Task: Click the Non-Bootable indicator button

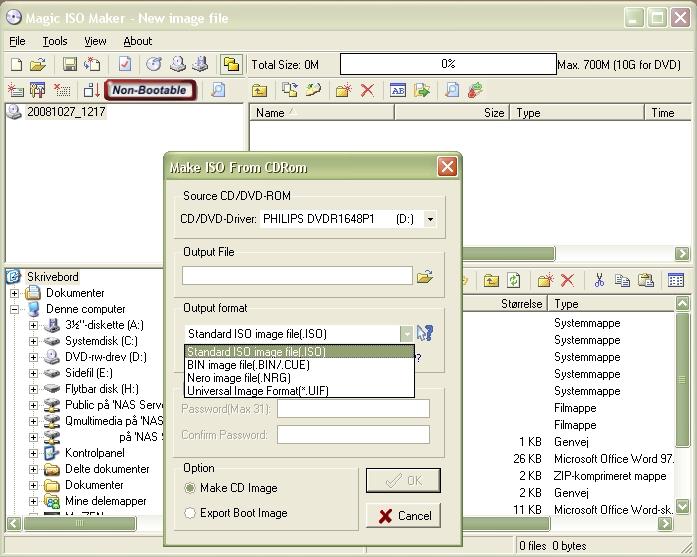Action: (x=149, y=90)
